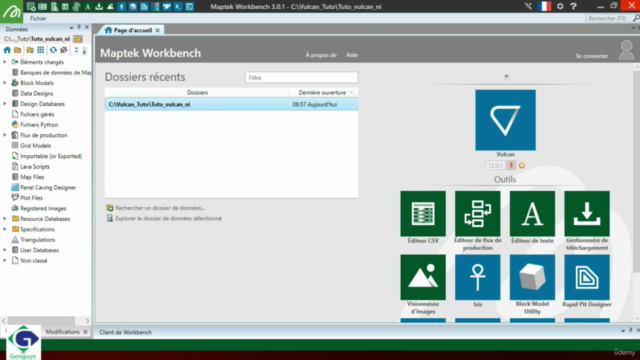Click the Dossiers column header
The image size is (640, 360).
(197, 93)
